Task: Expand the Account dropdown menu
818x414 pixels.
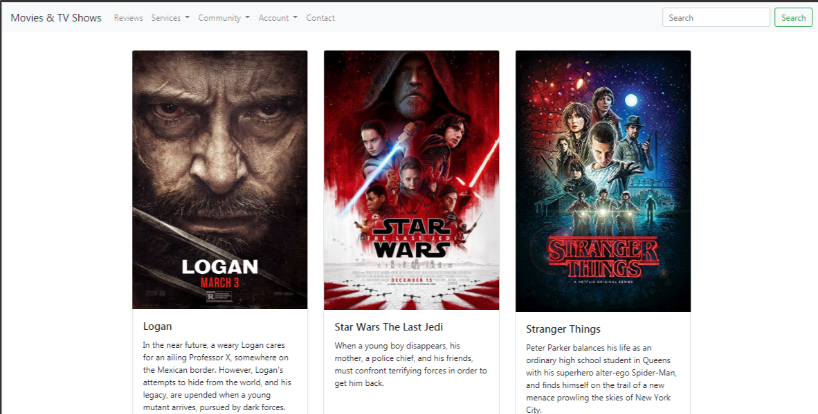Action: tap(278, 18)
